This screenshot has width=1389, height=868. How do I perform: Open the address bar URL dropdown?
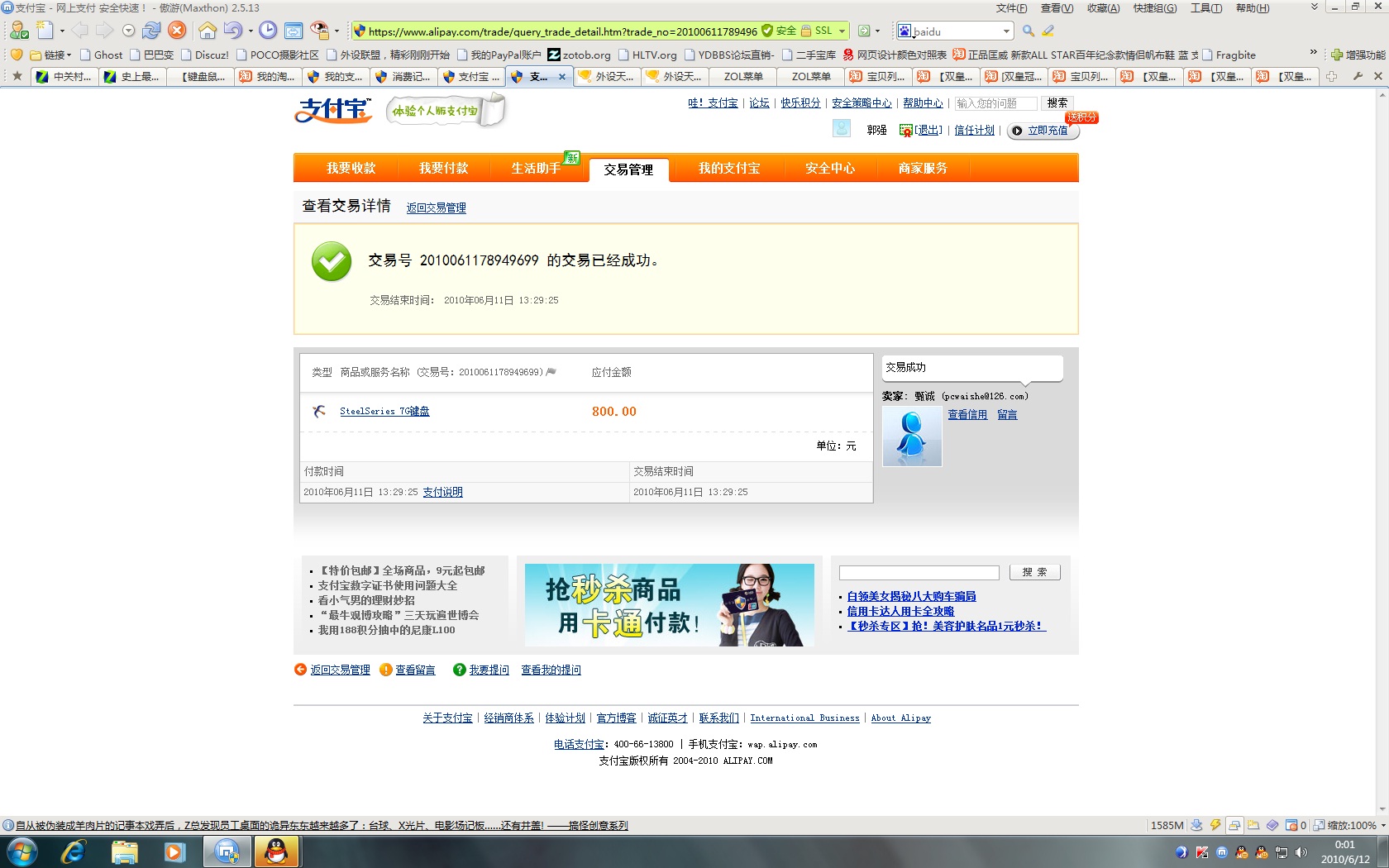click(842, 31)
